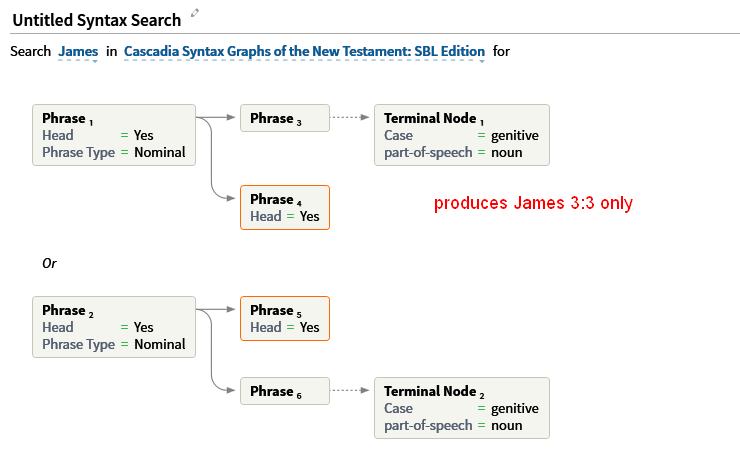
Task: Click the Untitled Syntax Search title text
Action: point(97,20)
